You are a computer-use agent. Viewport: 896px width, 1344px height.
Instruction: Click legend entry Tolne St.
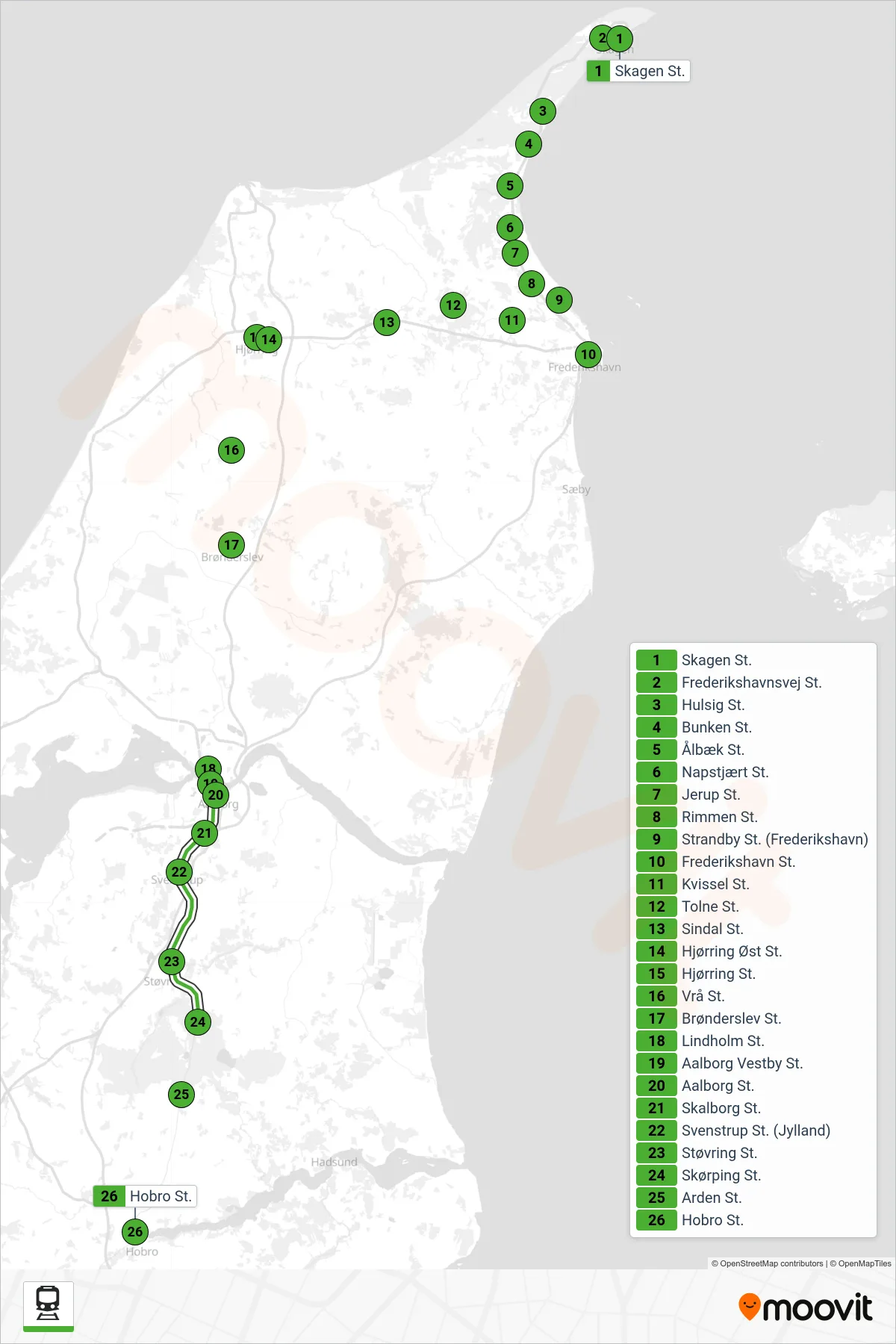coord(753,906)
